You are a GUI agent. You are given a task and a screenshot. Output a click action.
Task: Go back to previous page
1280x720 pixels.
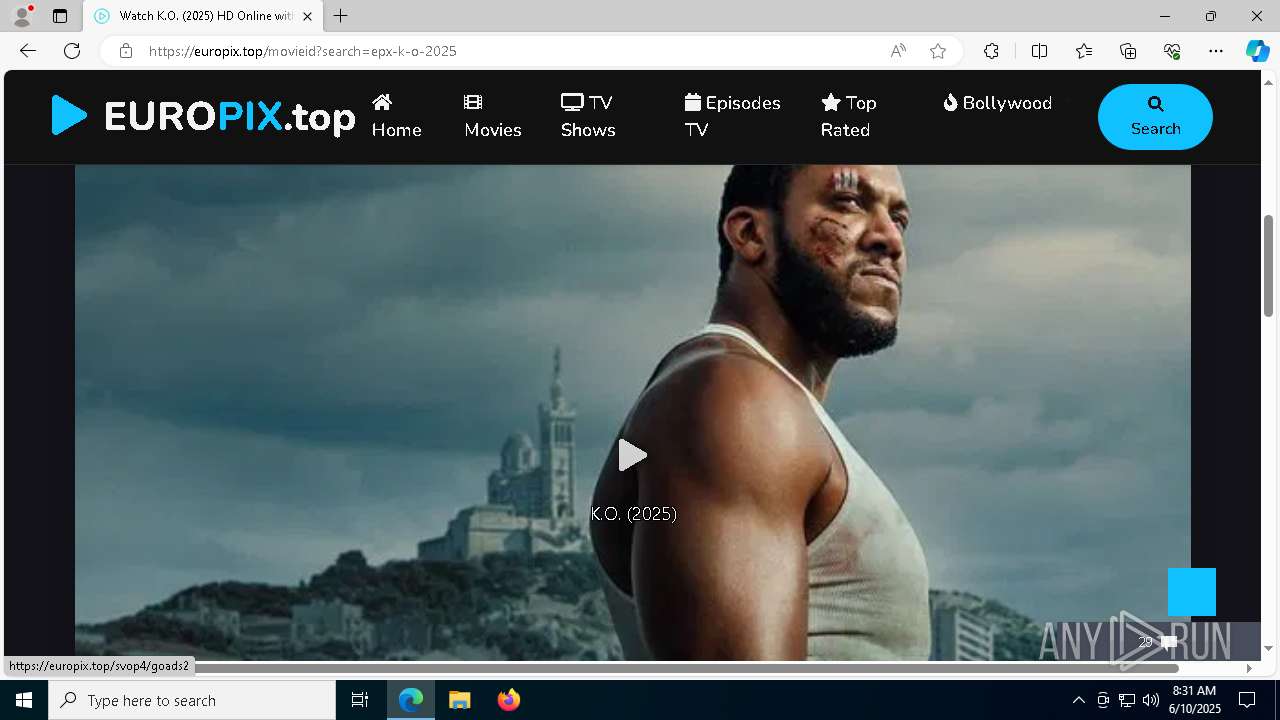(x=28, y=51)
